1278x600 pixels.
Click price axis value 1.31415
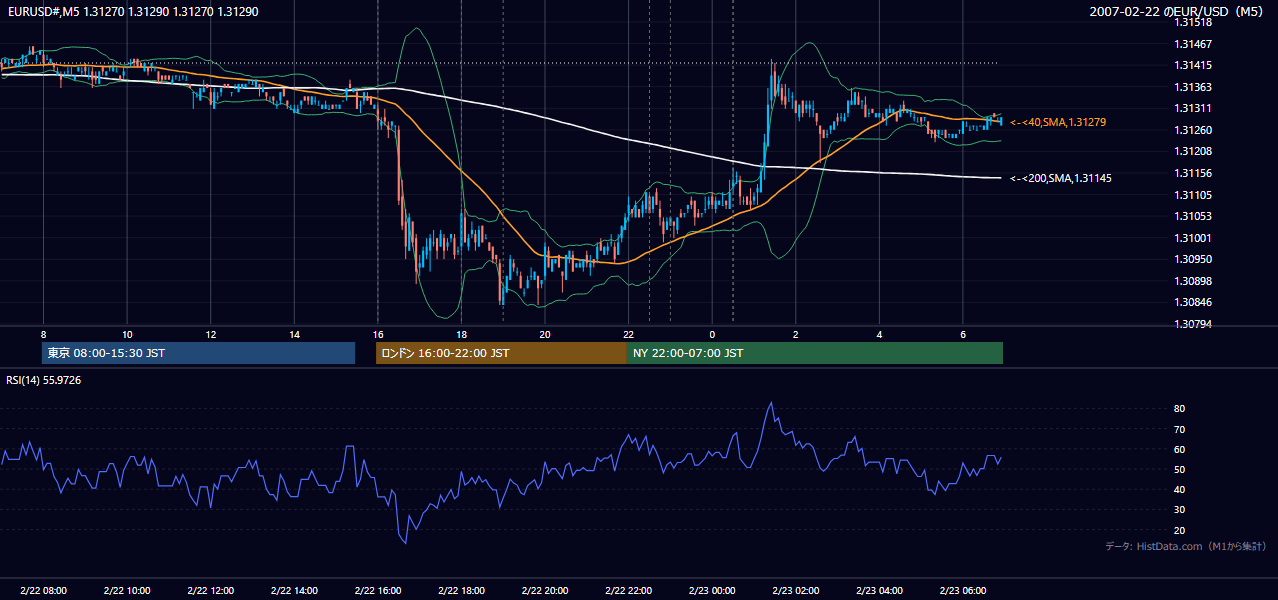click(1194, 66)
